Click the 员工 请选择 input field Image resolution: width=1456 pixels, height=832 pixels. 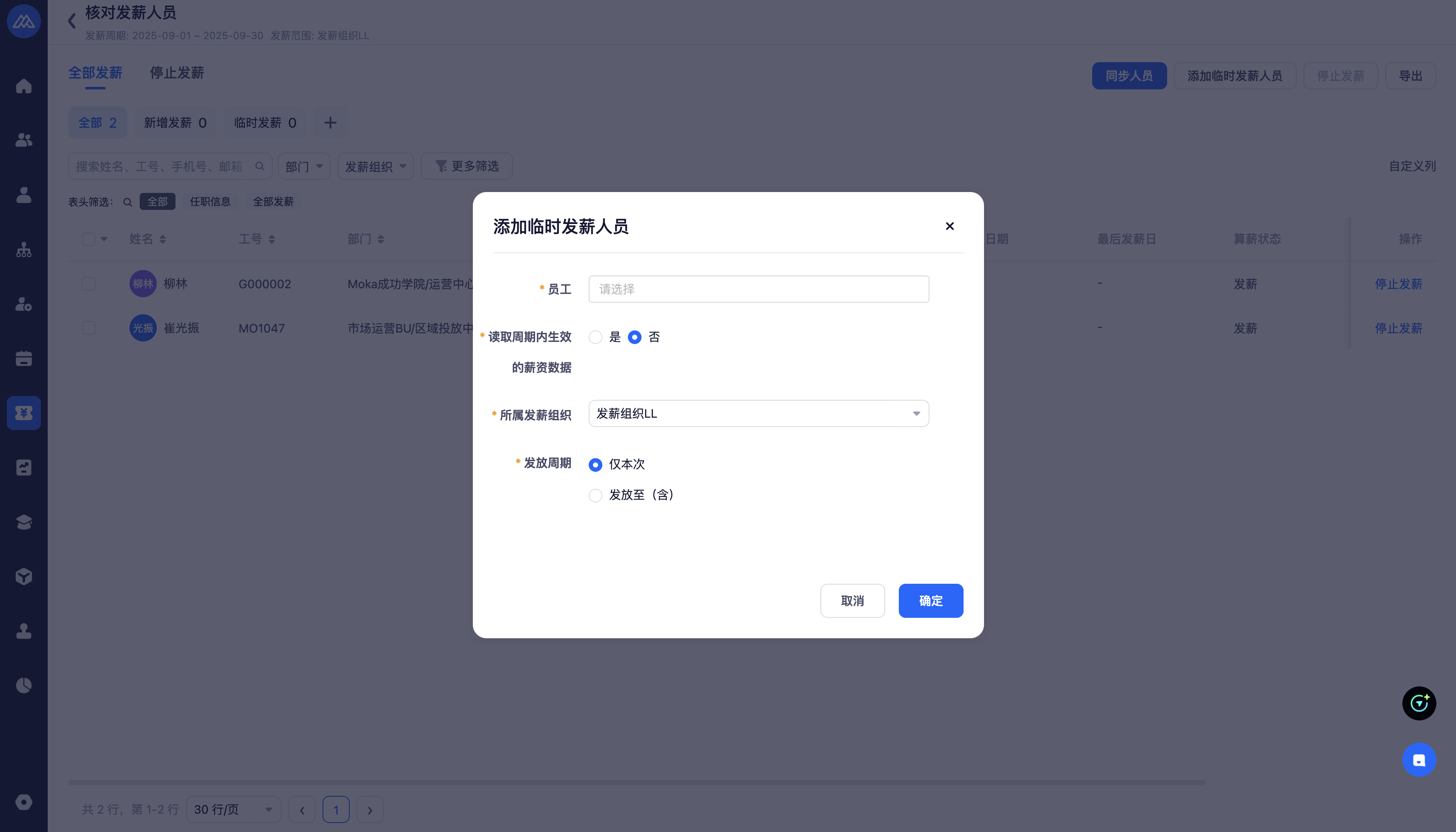coord(758,289)
